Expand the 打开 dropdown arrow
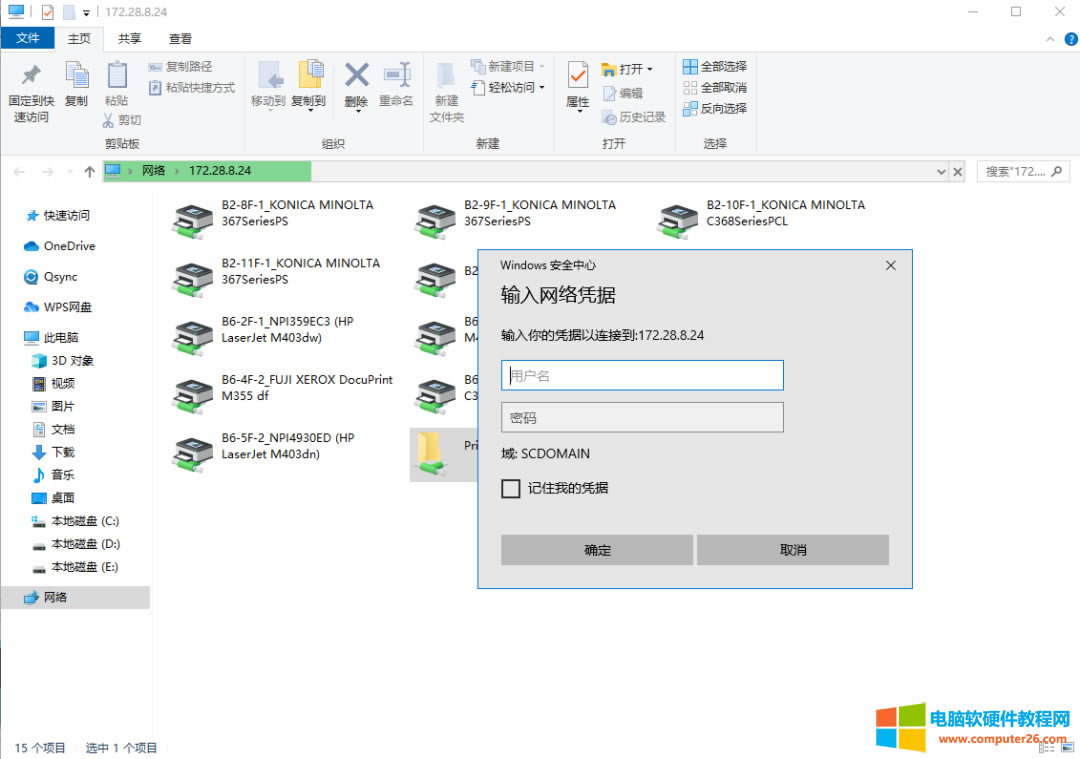The height and width of the screenshot is (759, 1080). tap(650, 69)
